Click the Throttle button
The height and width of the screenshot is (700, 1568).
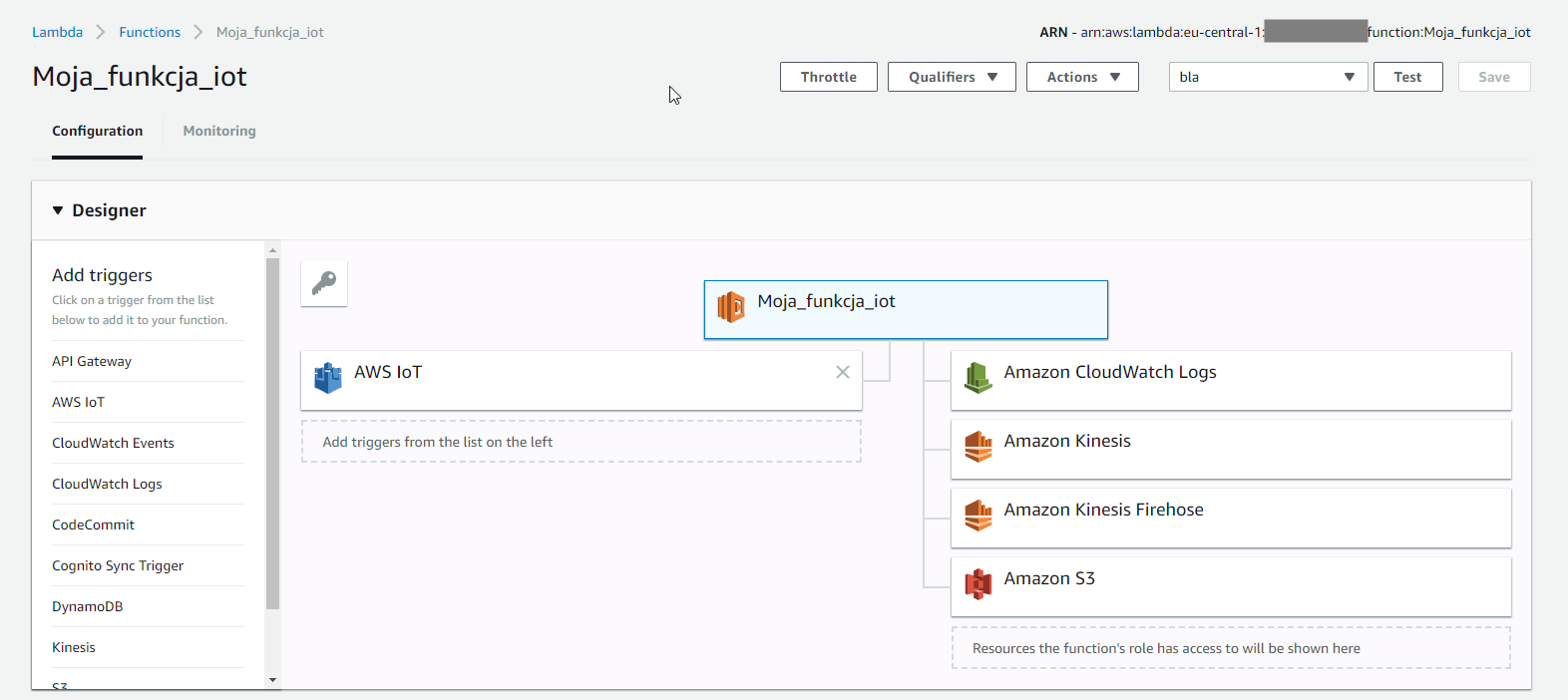(x=829, y=77)
